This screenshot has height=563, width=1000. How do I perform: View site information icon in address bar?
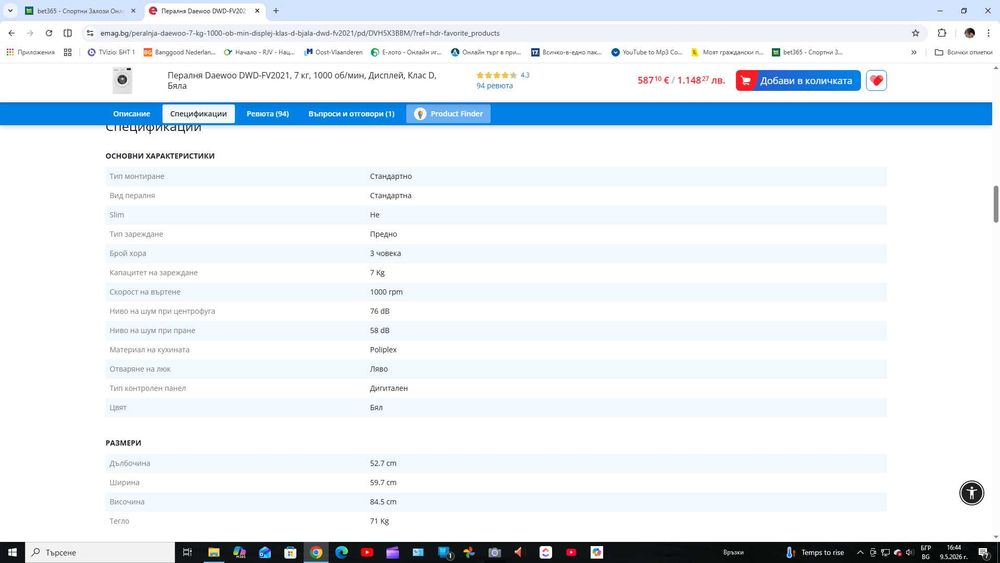click(x=90, y=33)
